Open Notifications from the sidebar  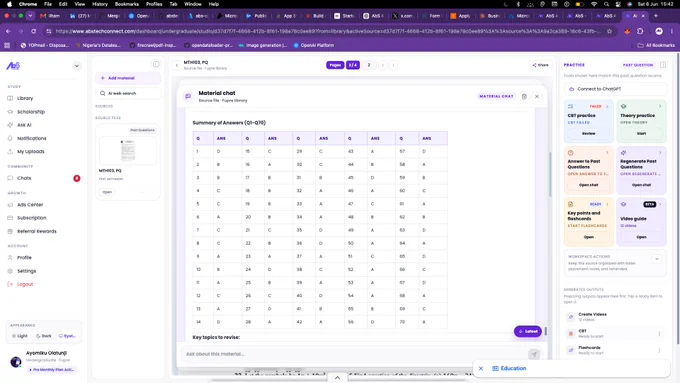pos(32,138)
